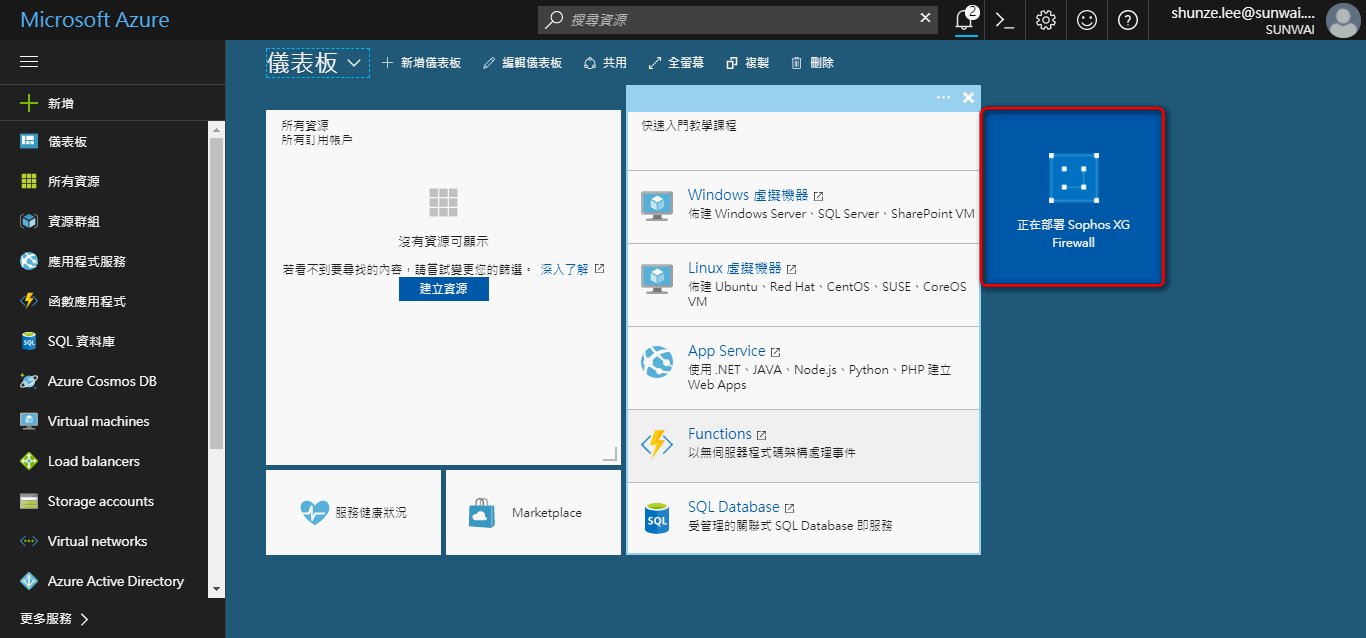This screenshot has width=1366, height=638.
Task: Click the Azure Cosmos DB sidebar icon
Action: 29,382
